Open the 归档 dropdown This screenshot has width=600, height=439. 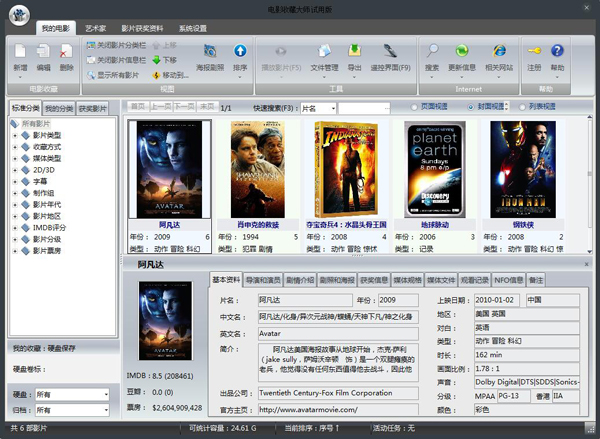coord(106,410)
